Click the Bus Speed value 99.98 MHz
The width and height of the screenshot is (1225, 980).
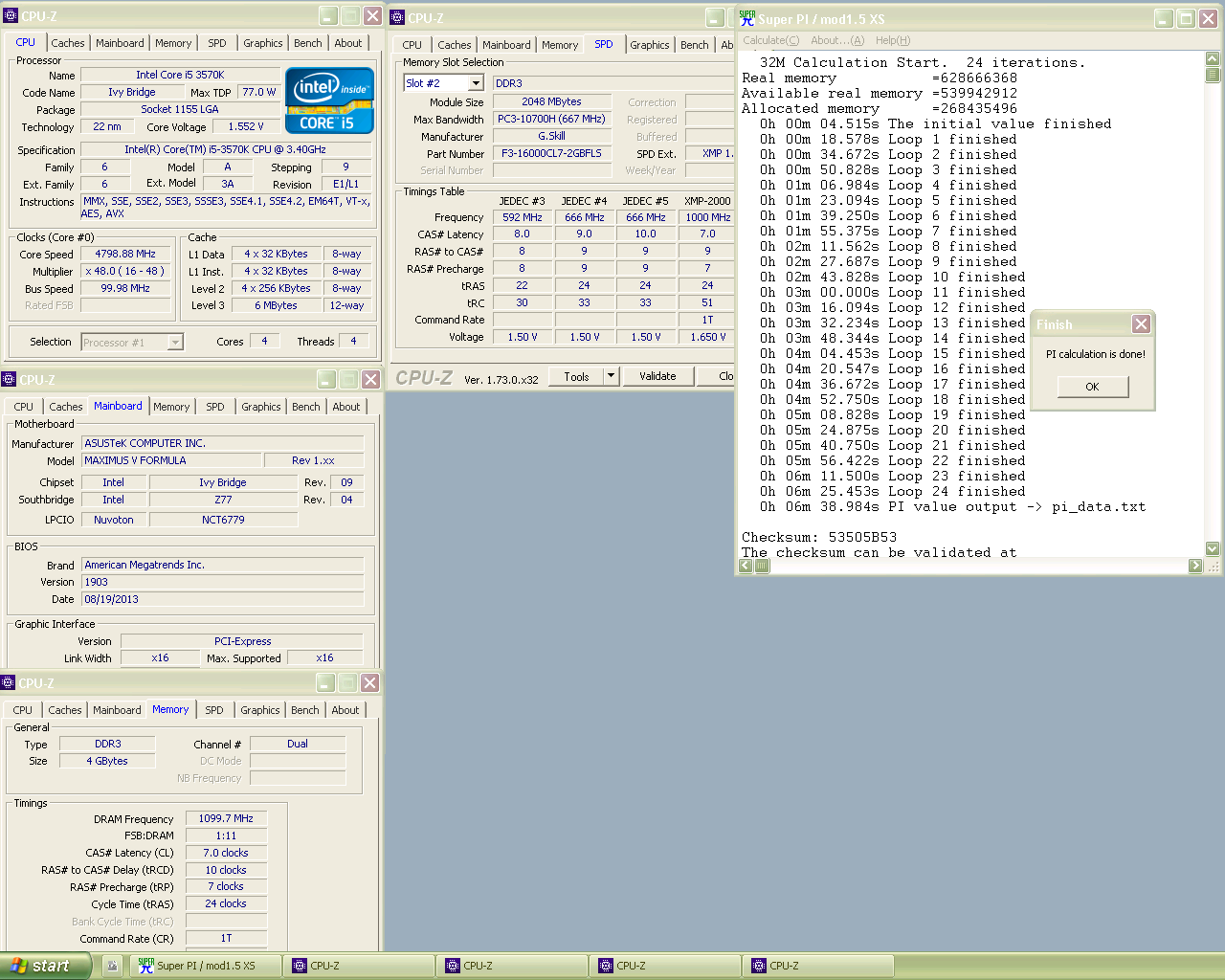point(125,288)
